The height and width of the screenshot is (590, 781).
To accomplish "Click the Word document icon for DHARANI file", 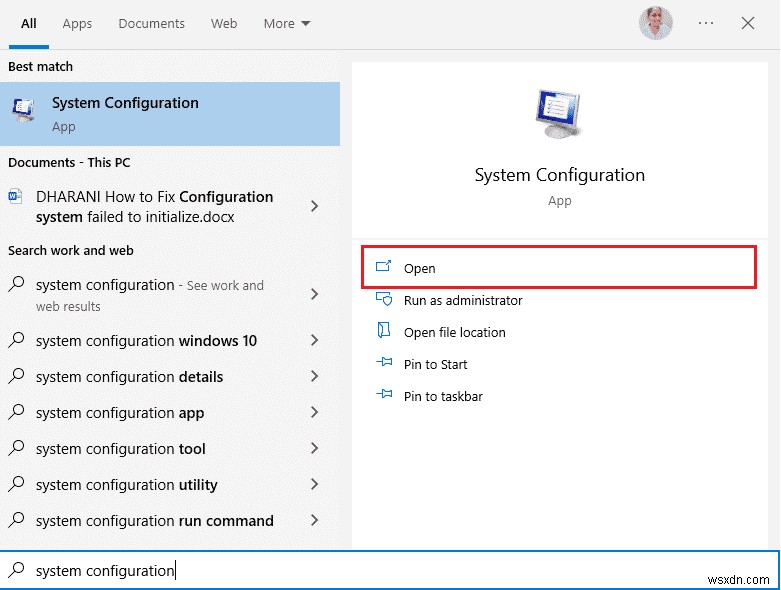I will pyautogui.click(x=16, y=196).
